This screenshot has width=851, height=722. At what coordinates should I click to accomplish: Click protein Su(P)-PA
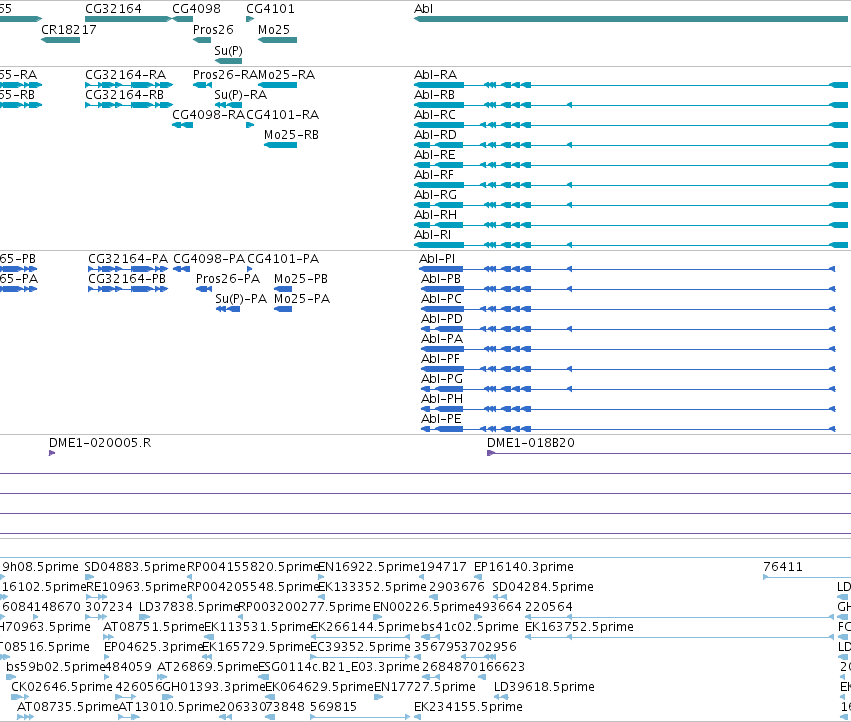[228, 309]
